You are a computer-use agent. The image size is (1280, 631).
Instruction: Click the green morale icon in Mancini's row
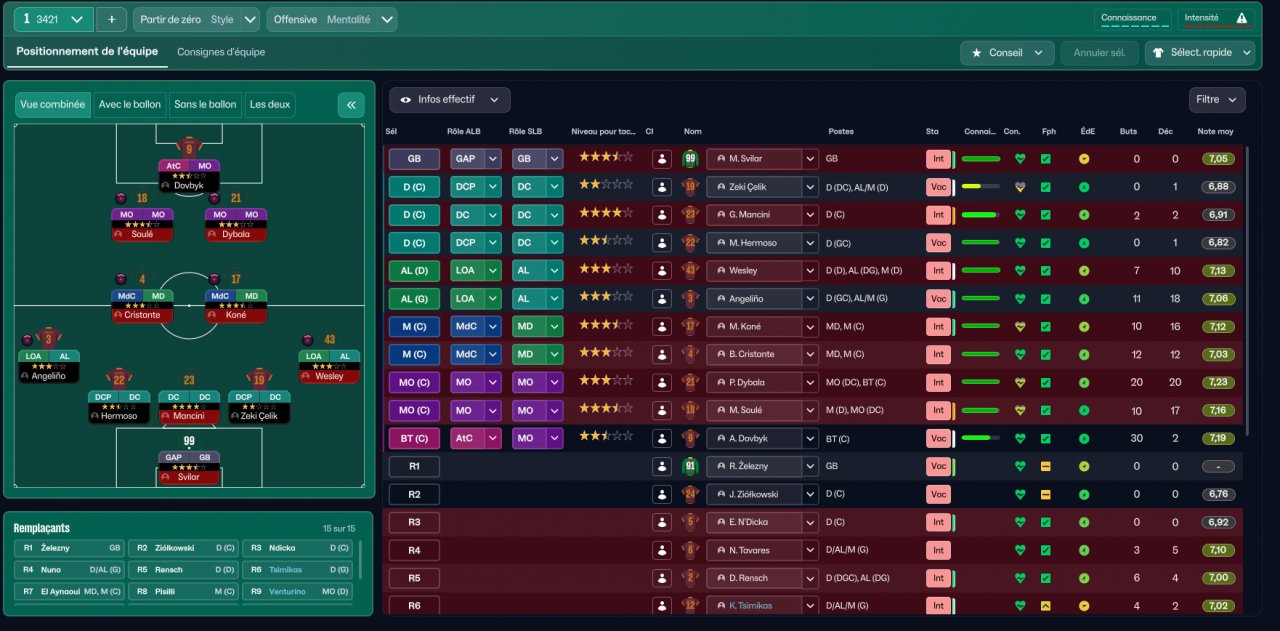point(1084,215)
